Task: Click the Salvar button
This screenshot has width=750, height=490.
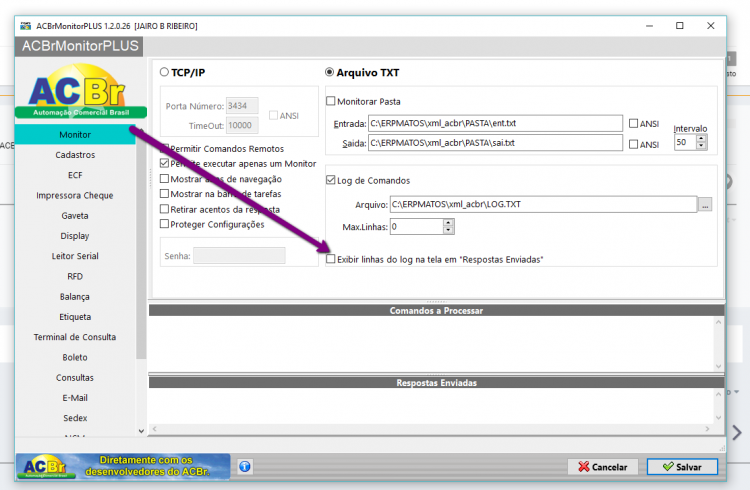Action: pos(682,467)
